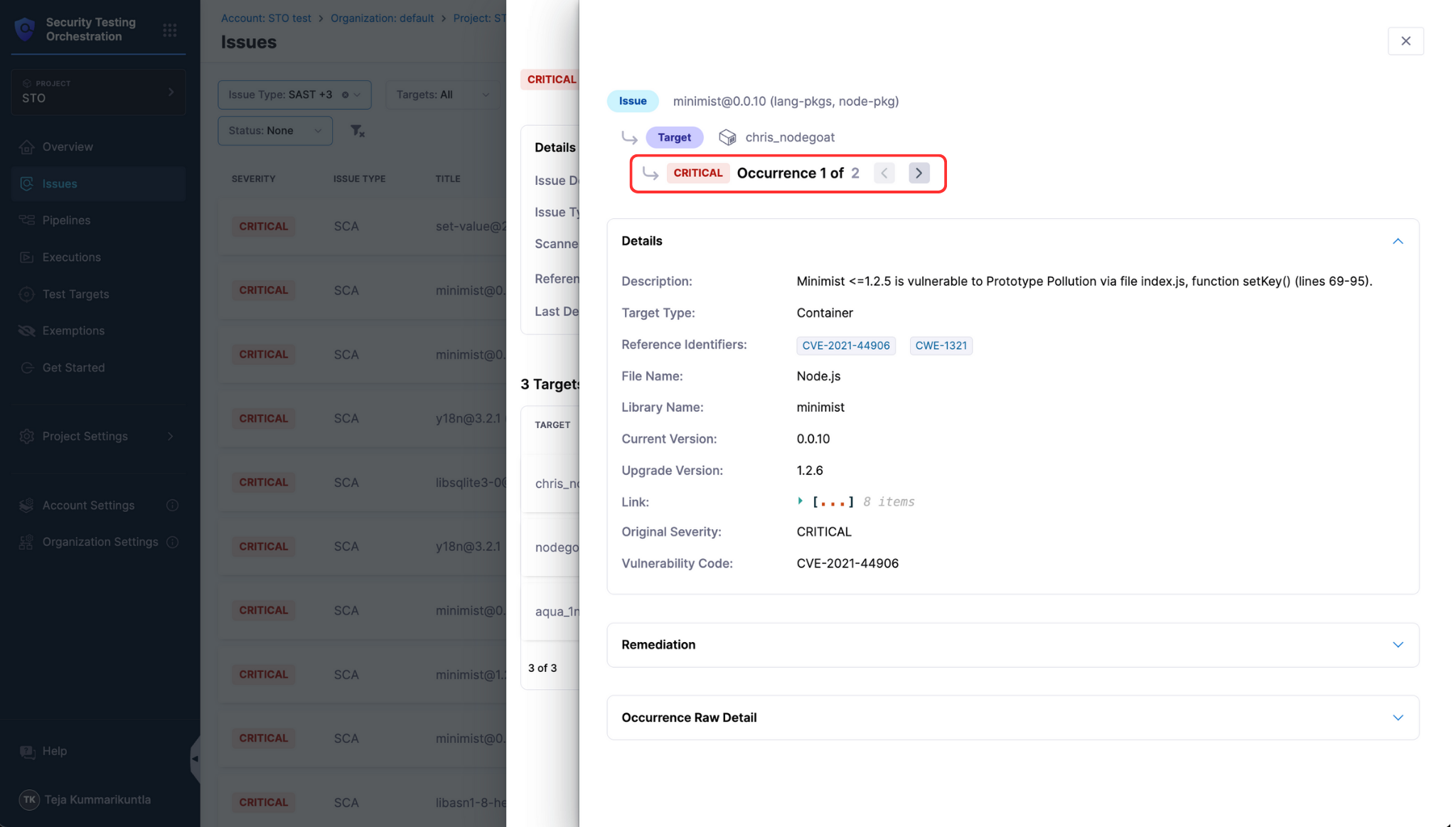
Task: Click the clear filters funnel icon
Action: (x=358, y=131)
